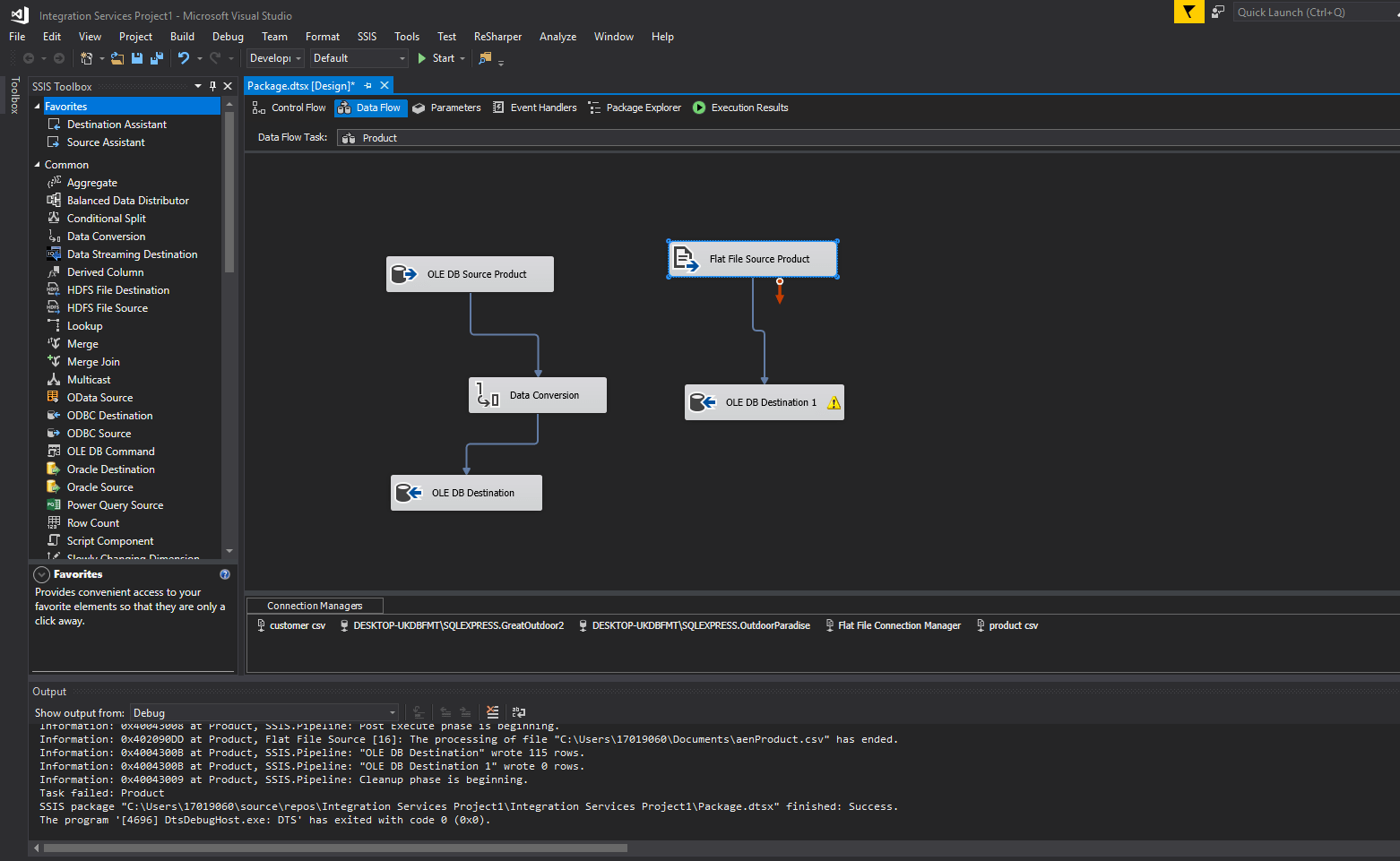The image size is (1400, 861).
Task: Select the OLE DB Command toolbox item
Action: tap(110, 451)
